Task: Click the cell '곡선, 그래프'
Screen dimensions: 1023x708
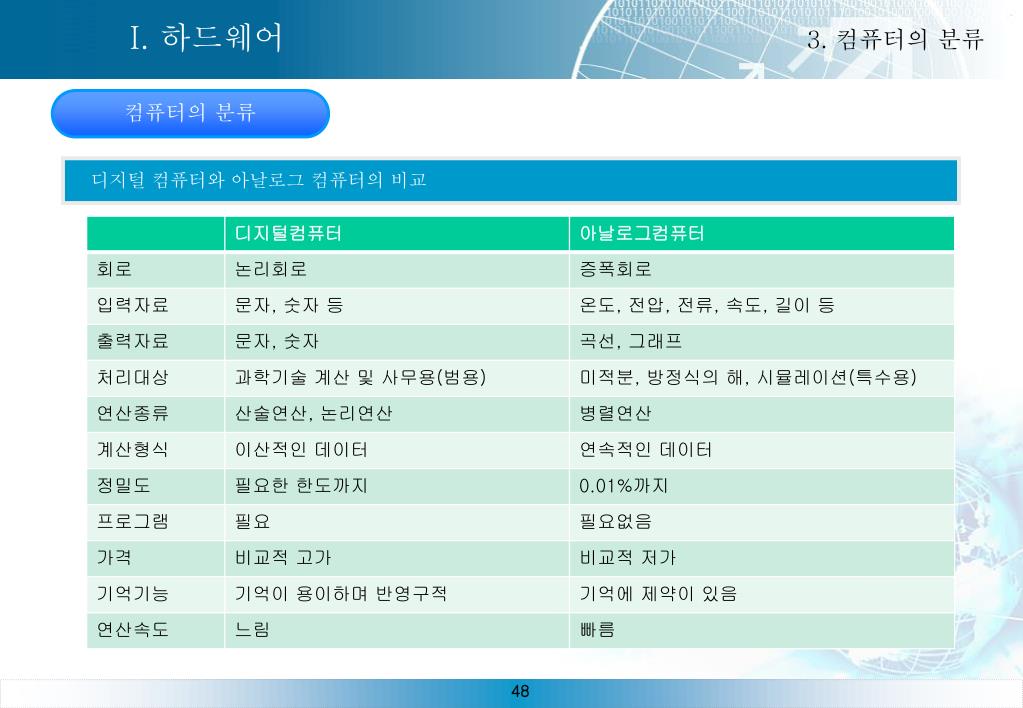Action: (x=761, y=341)
